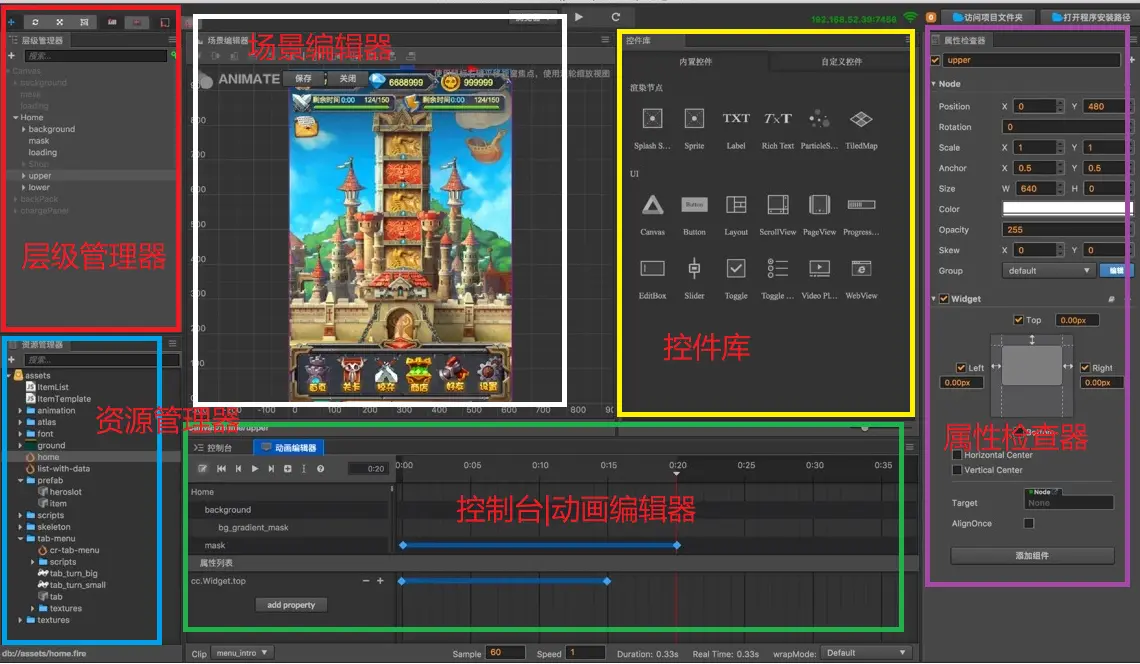
Task: Click the blue 编辑 group edit button
Action: (1115, 271)
